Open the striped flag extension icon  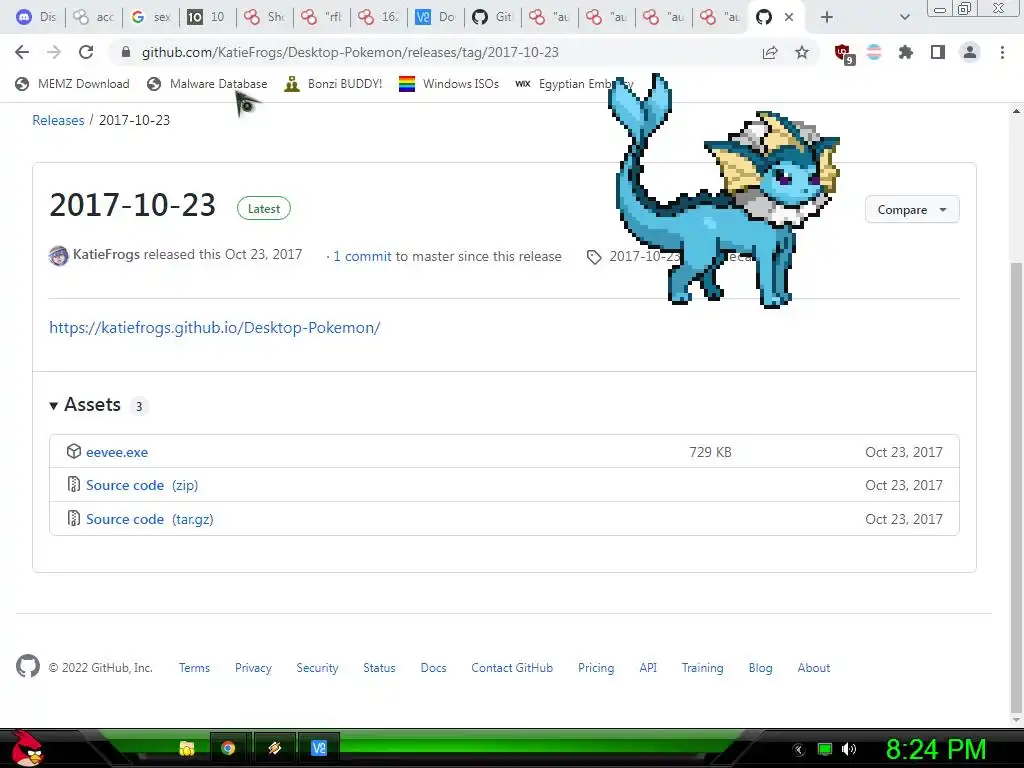click(x=874, y=52)
